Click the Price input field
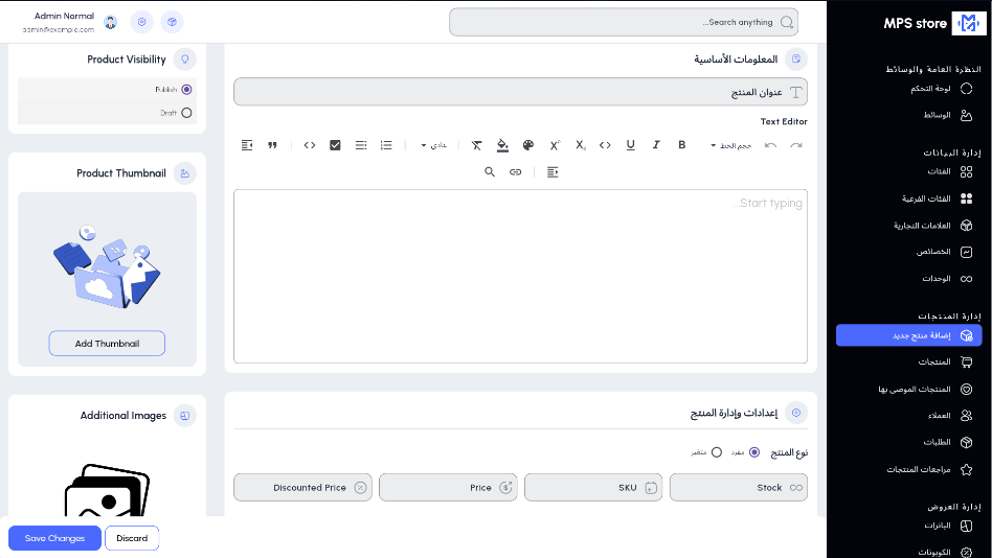Viewport: 992px width, 558px height. pos(448,488)
